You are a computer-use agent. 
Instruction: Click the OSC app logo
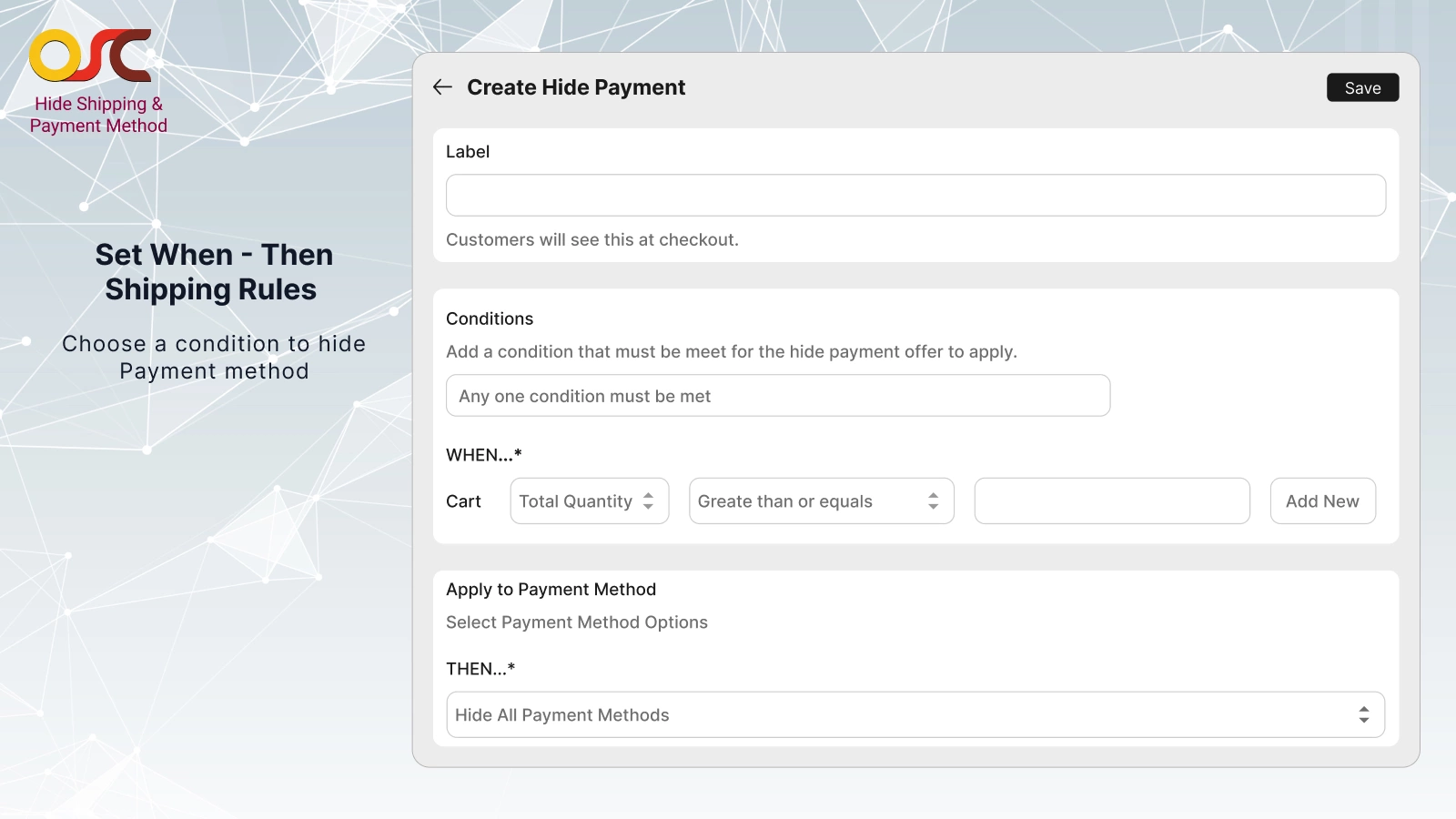click(x=92, y=55)
